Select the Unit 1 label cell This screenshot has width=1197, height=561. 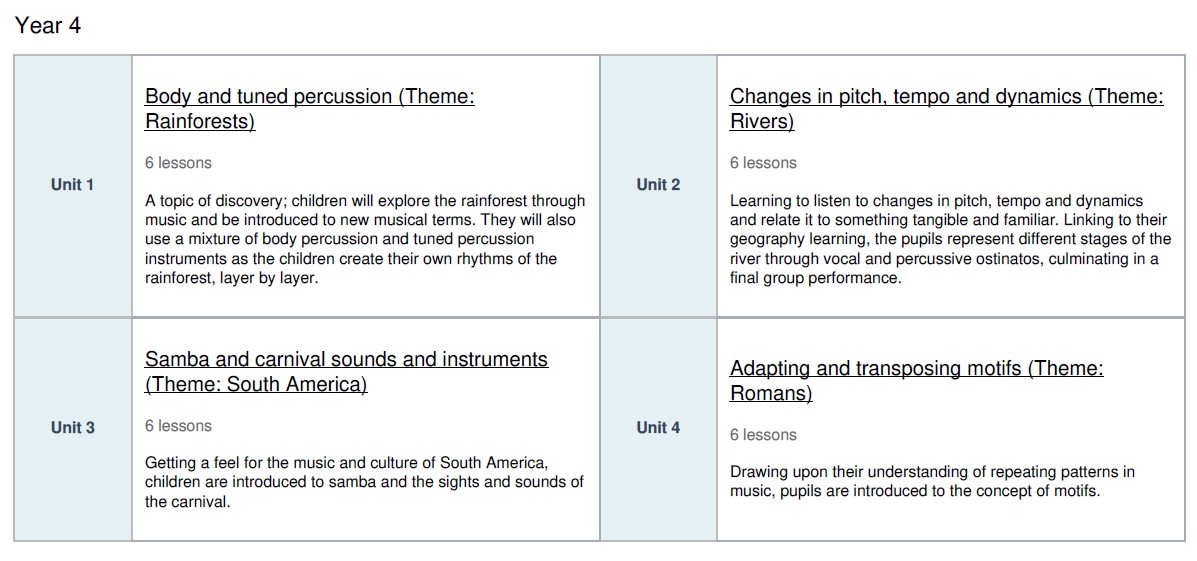[73, 185]
